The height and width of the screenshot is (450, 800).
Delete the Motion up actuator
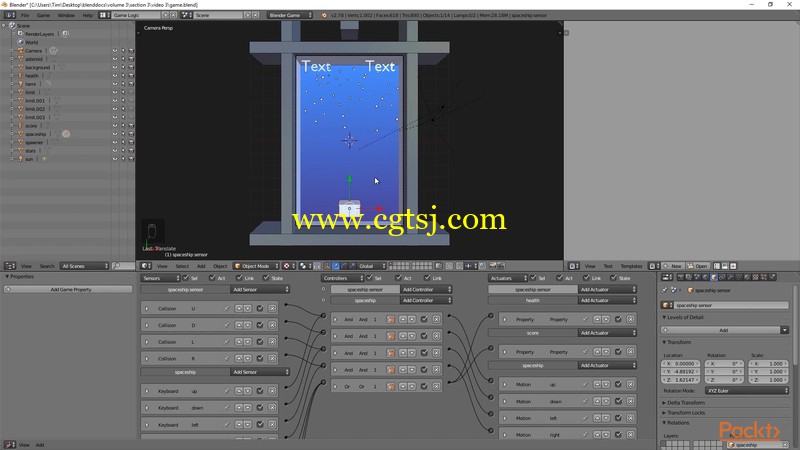(x=631, y=384)
